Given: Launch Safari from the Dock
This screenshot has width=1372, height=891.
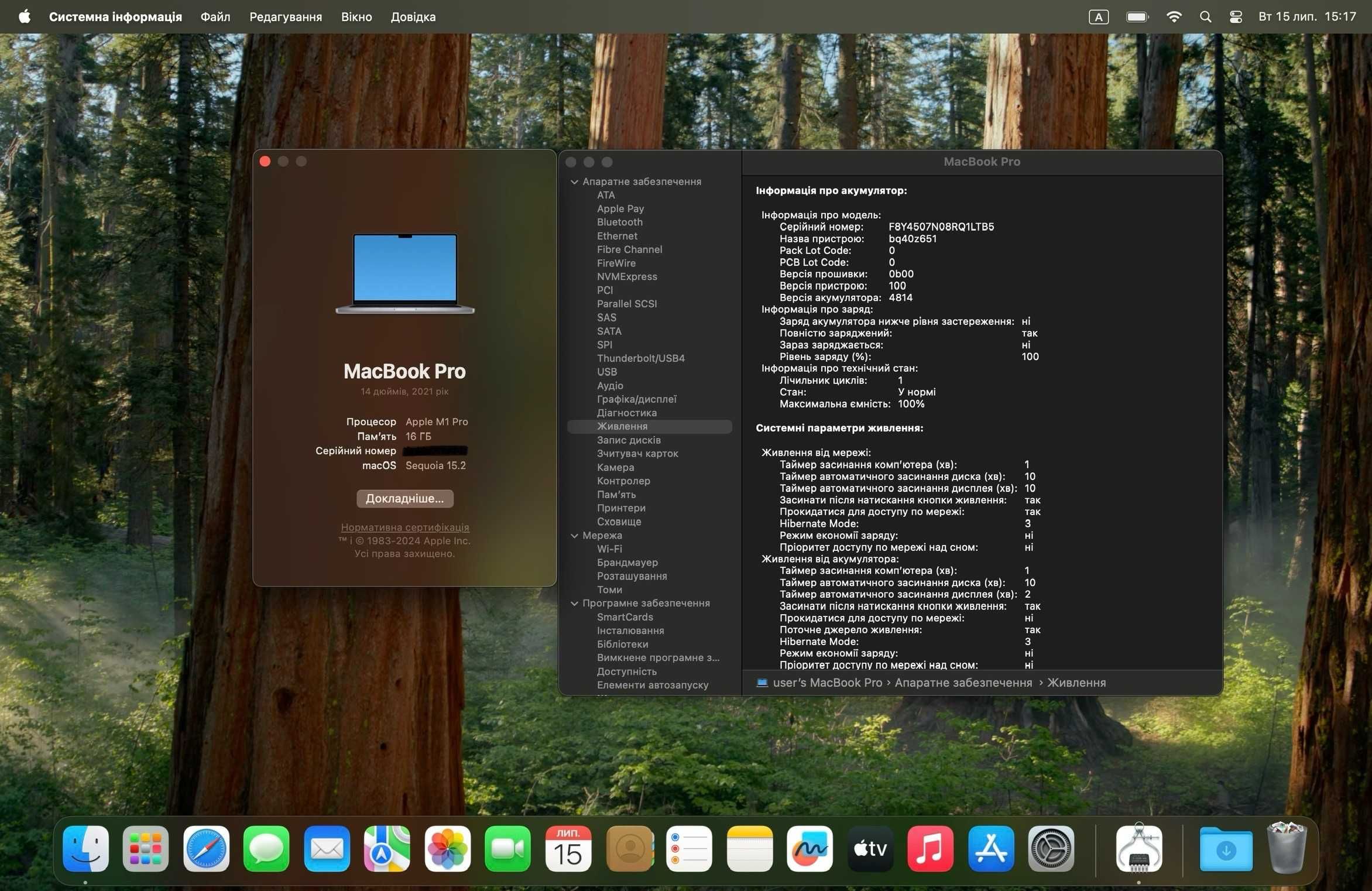Looking at the screenshot, I should point(206,849).
